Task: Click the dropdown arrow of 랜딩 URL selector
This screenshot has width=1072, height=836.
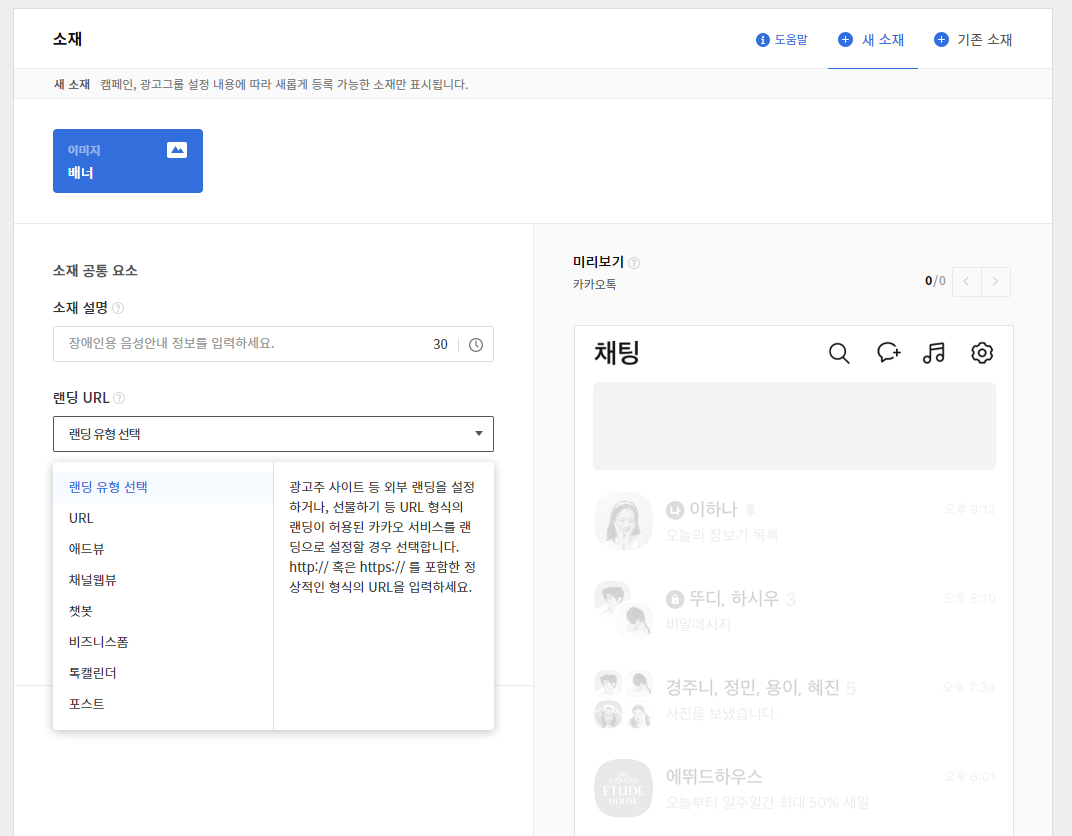Action: click(x=479, y=433)
